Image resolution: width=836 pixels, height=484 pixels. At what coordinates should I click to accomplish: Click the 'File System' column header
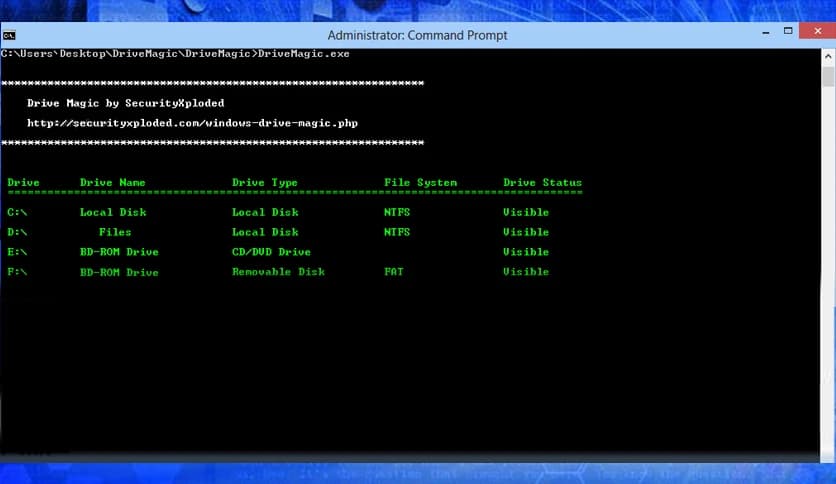[421, 182]
